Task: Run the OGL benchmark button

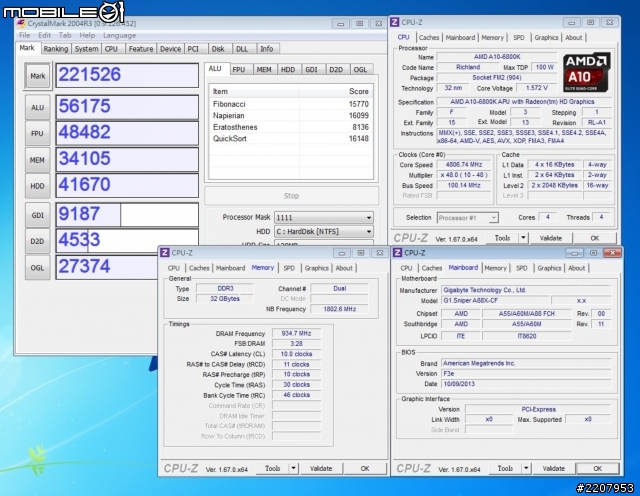Action: (x=38, y=268)
